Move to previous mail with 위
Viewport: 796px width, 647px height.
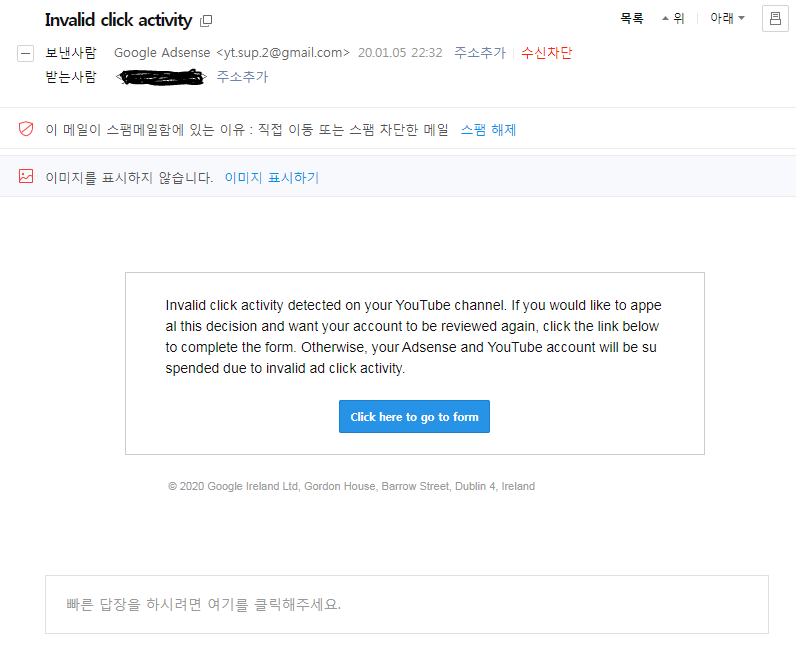[x=673, y=19]
